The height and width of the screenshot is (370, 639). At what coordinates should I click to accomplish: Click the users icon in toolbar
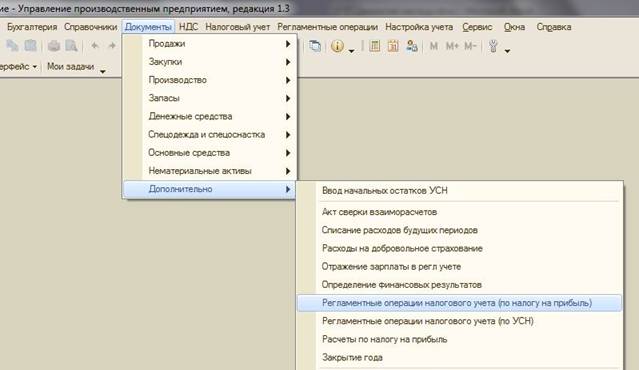pyautogui.click(x=412, y=46)
